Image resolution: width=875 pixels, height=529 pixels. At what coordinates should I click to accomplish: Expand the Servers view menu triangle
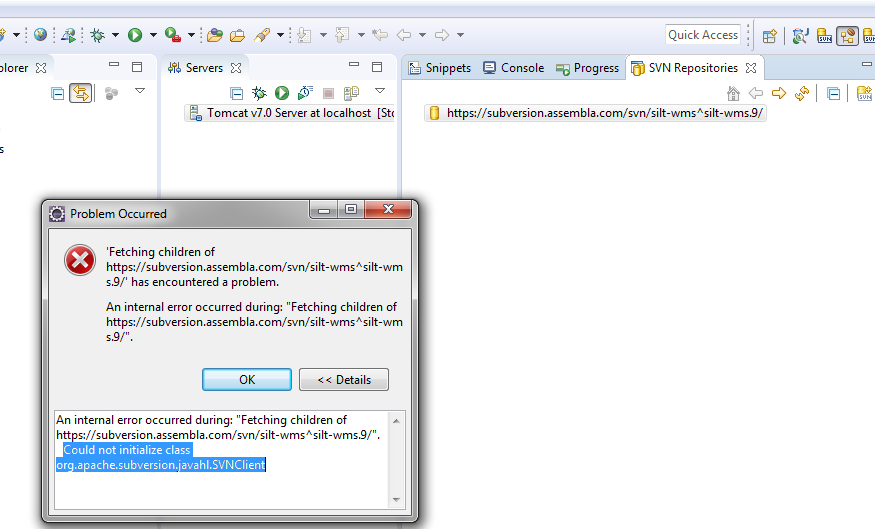[380, 90]
